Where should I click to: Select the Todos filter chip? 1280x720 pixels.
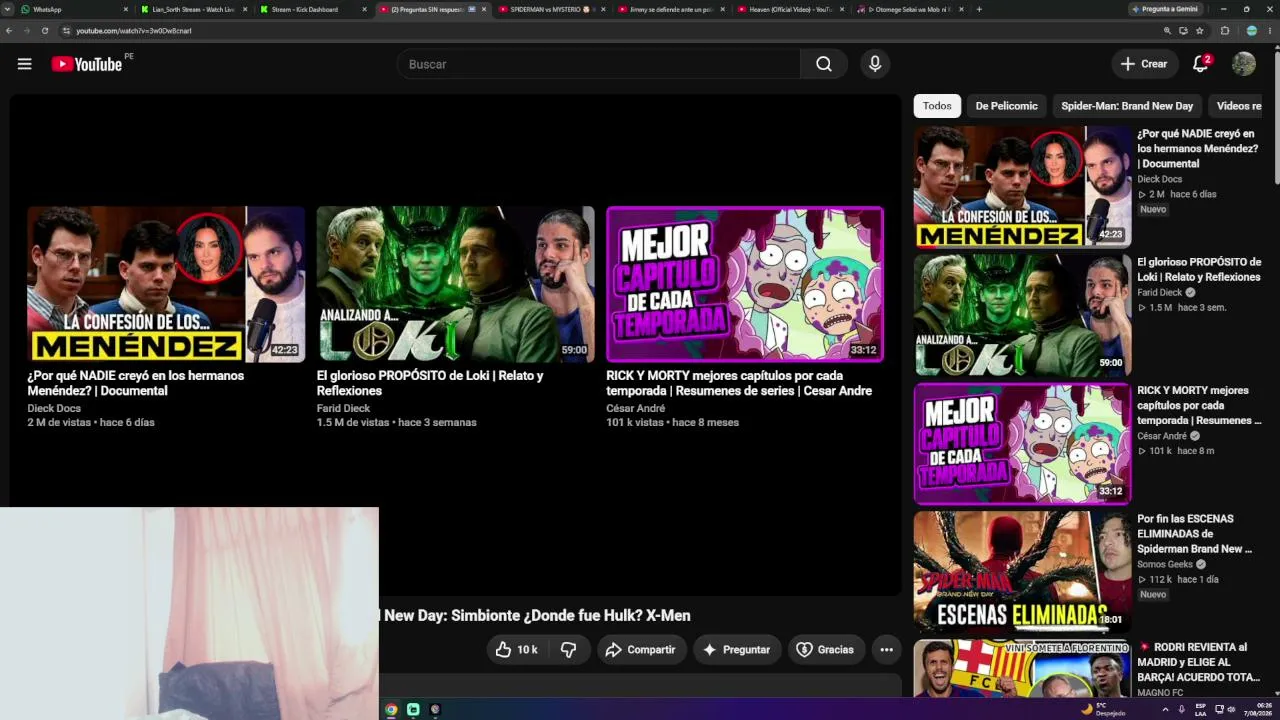coord(937,106)
